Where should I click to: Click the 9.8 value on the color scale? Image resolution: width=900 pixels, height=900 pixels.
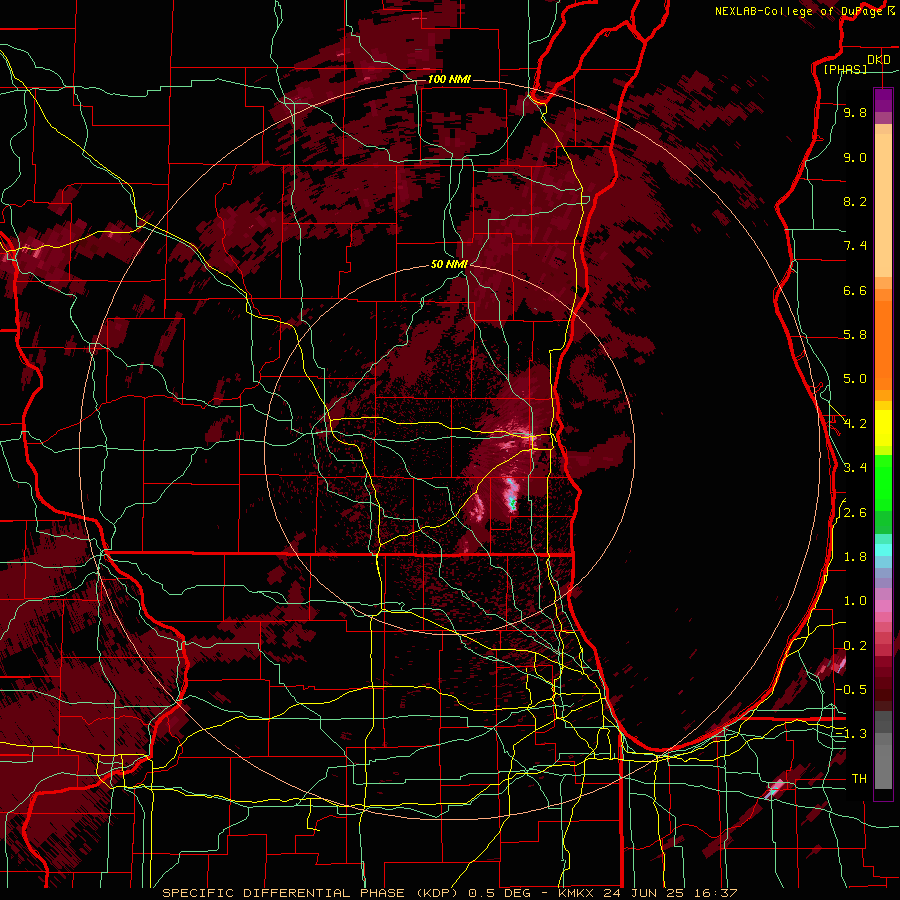click(855, 113)
